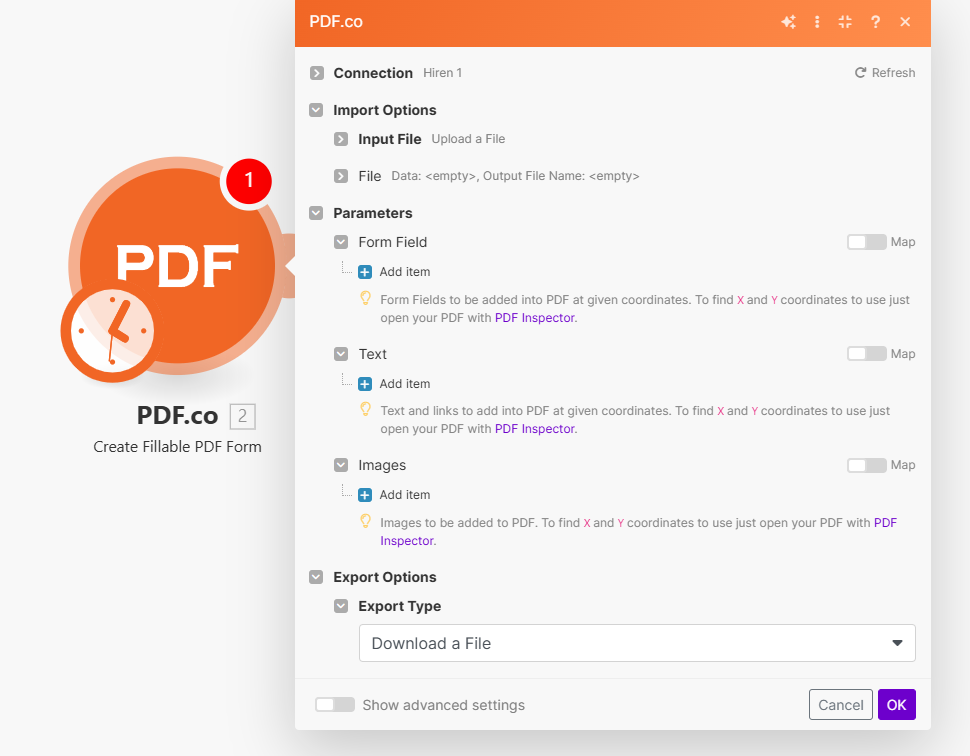Click the lightbulb hint icon under Text

pyautogui.click(x=366, y=410)
